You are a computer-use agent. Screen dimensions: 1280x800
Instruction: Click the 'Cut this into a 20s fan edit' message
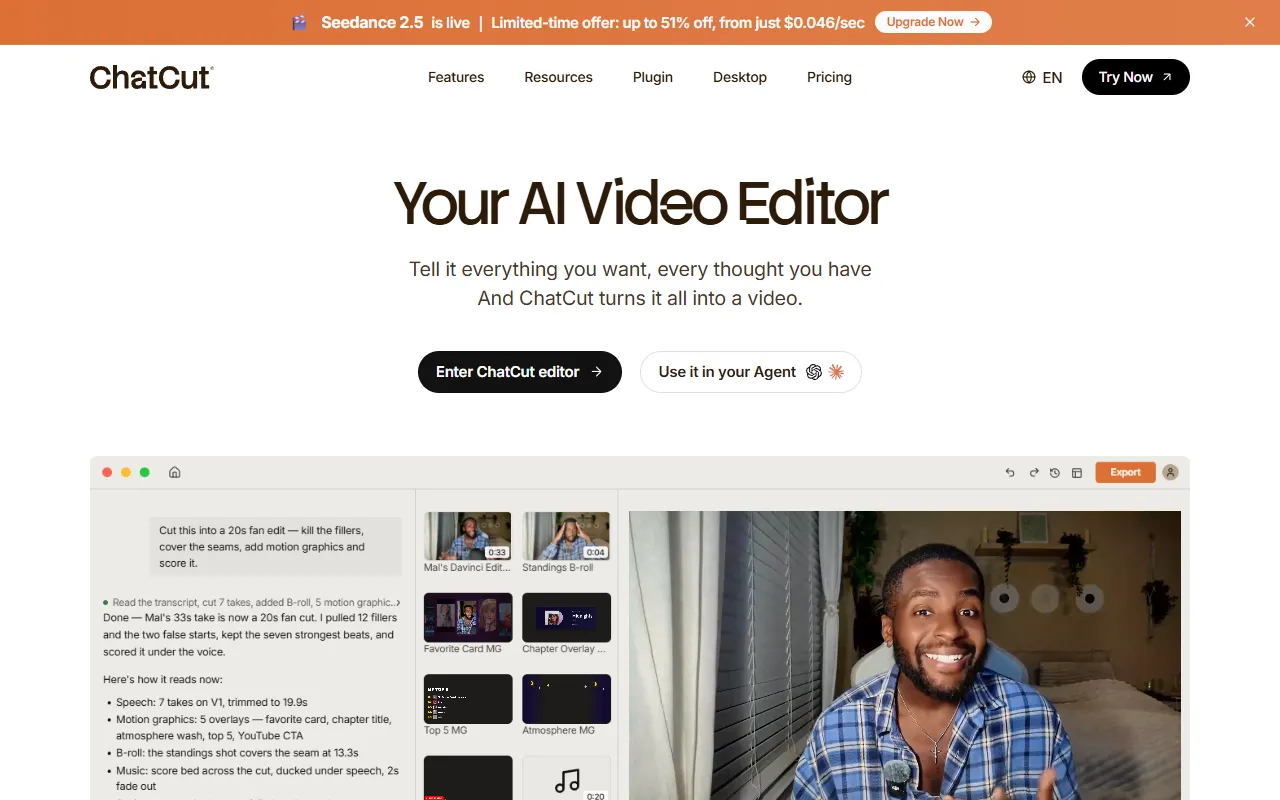[276, 546]
